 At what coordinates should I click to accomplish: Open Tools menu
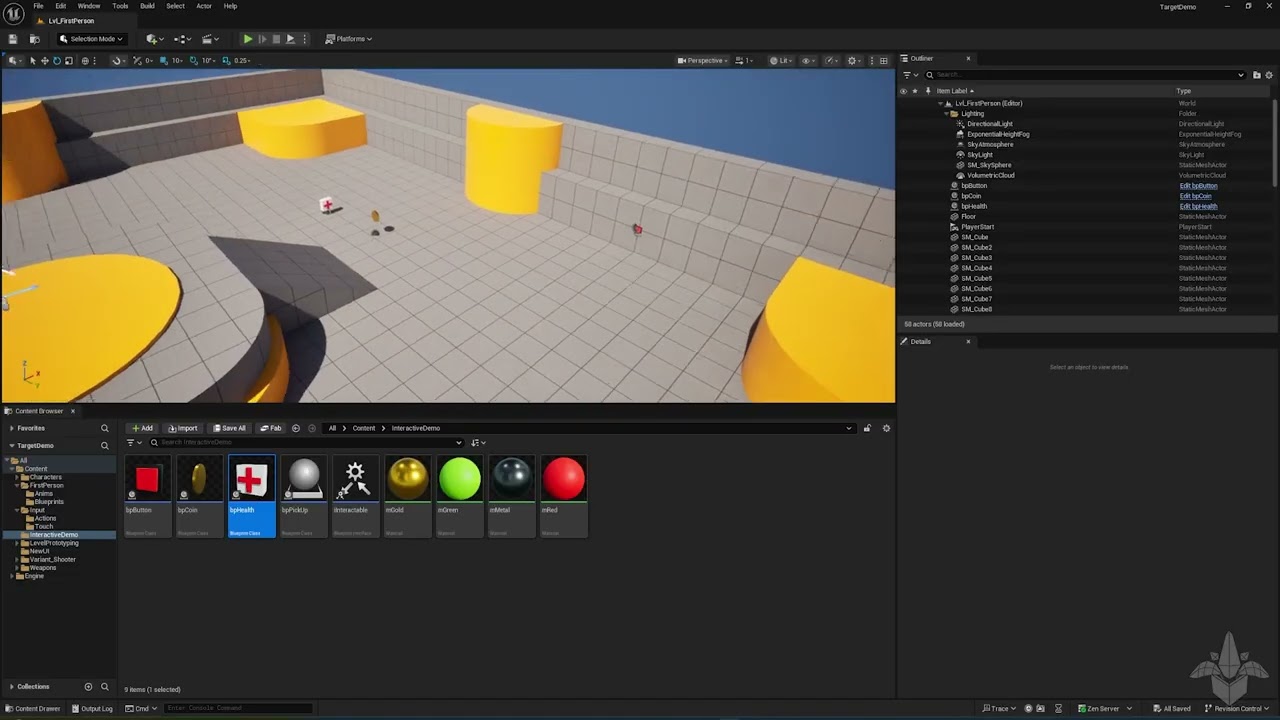pyautogui.click(x=120, y=6)
